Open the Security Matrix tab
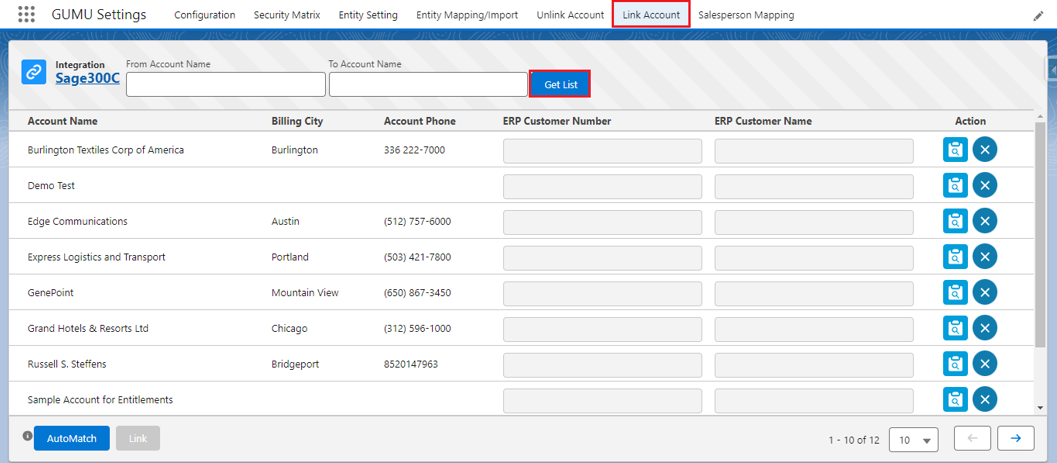 (286, 15)
